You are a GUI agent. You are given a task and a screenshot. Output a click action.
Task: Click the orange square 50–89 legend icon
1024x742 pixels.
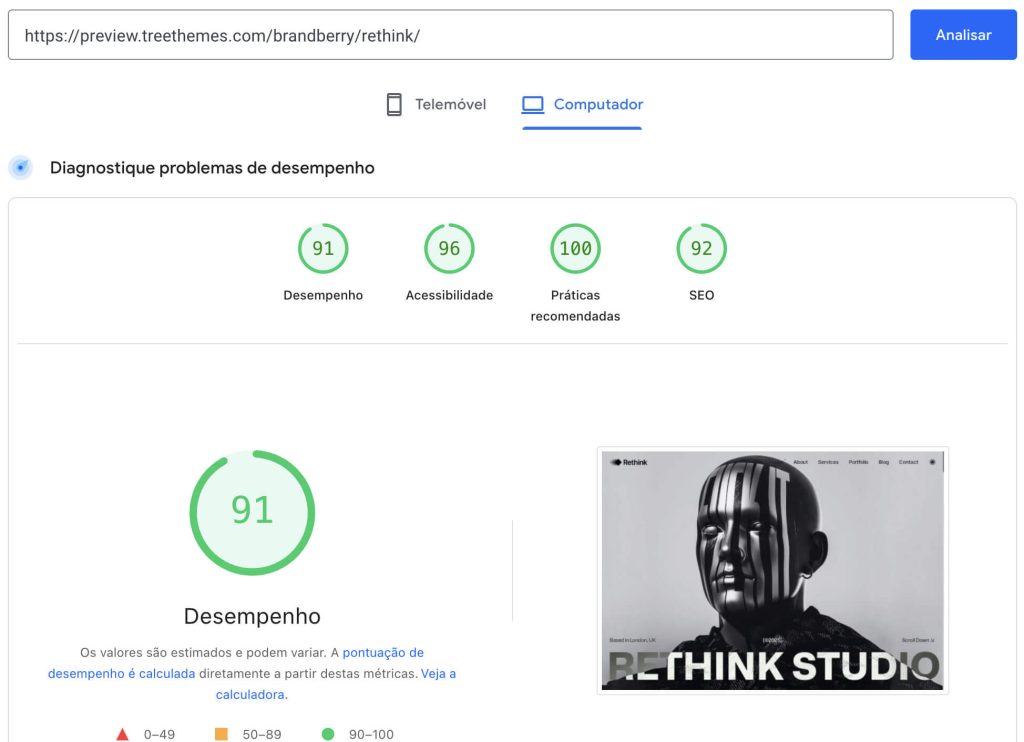[x=221, y=734]
